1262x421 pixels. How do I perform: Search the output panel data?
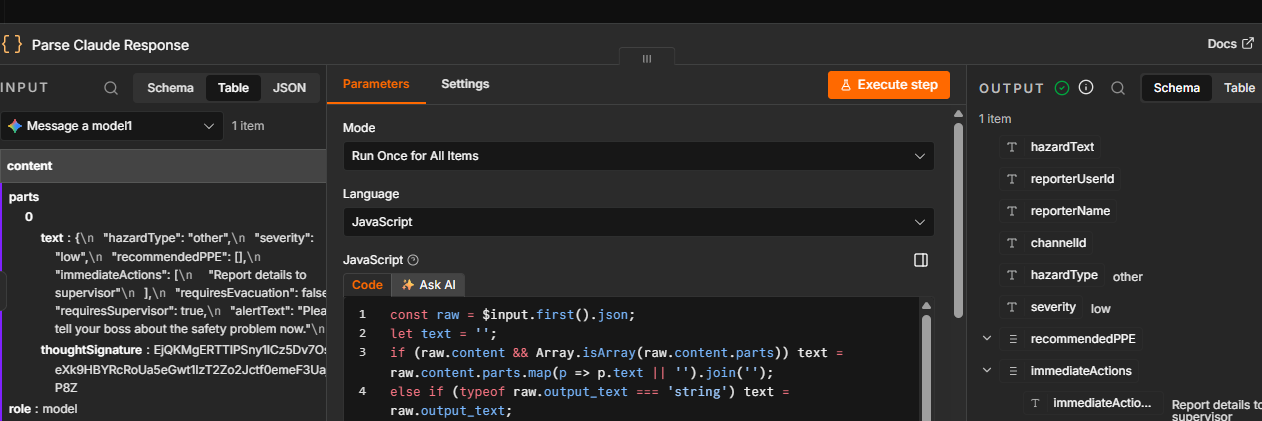[1118, 88]
